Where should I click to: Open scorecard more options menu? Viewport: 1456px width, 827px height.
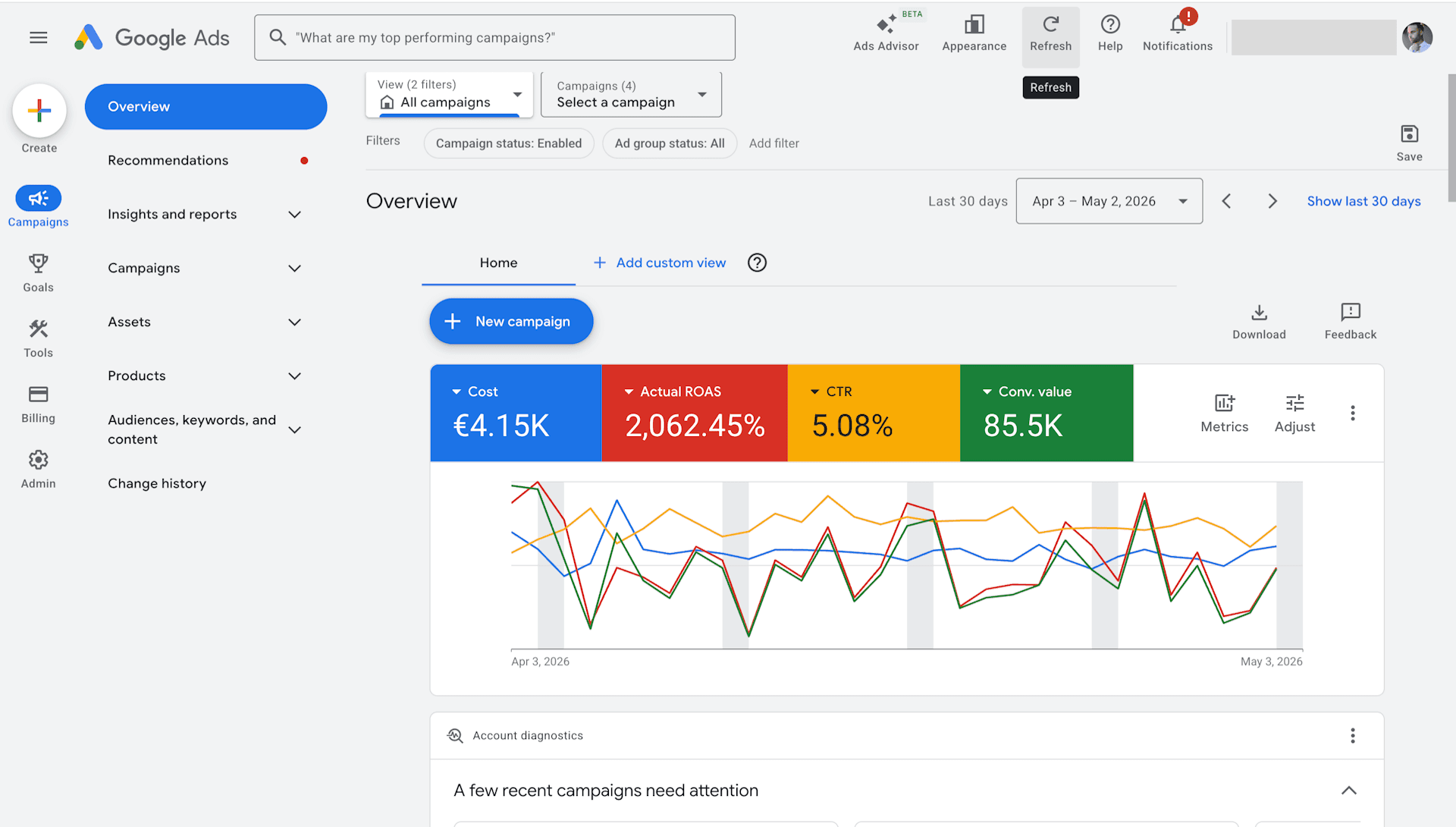point(1352,413)
